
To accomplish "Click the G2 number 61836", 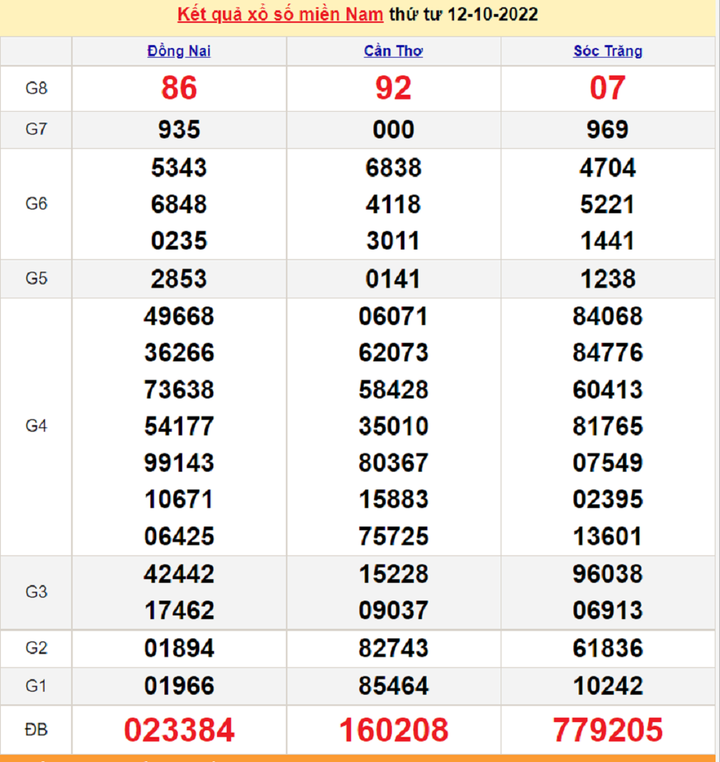I will pos(608,649).
